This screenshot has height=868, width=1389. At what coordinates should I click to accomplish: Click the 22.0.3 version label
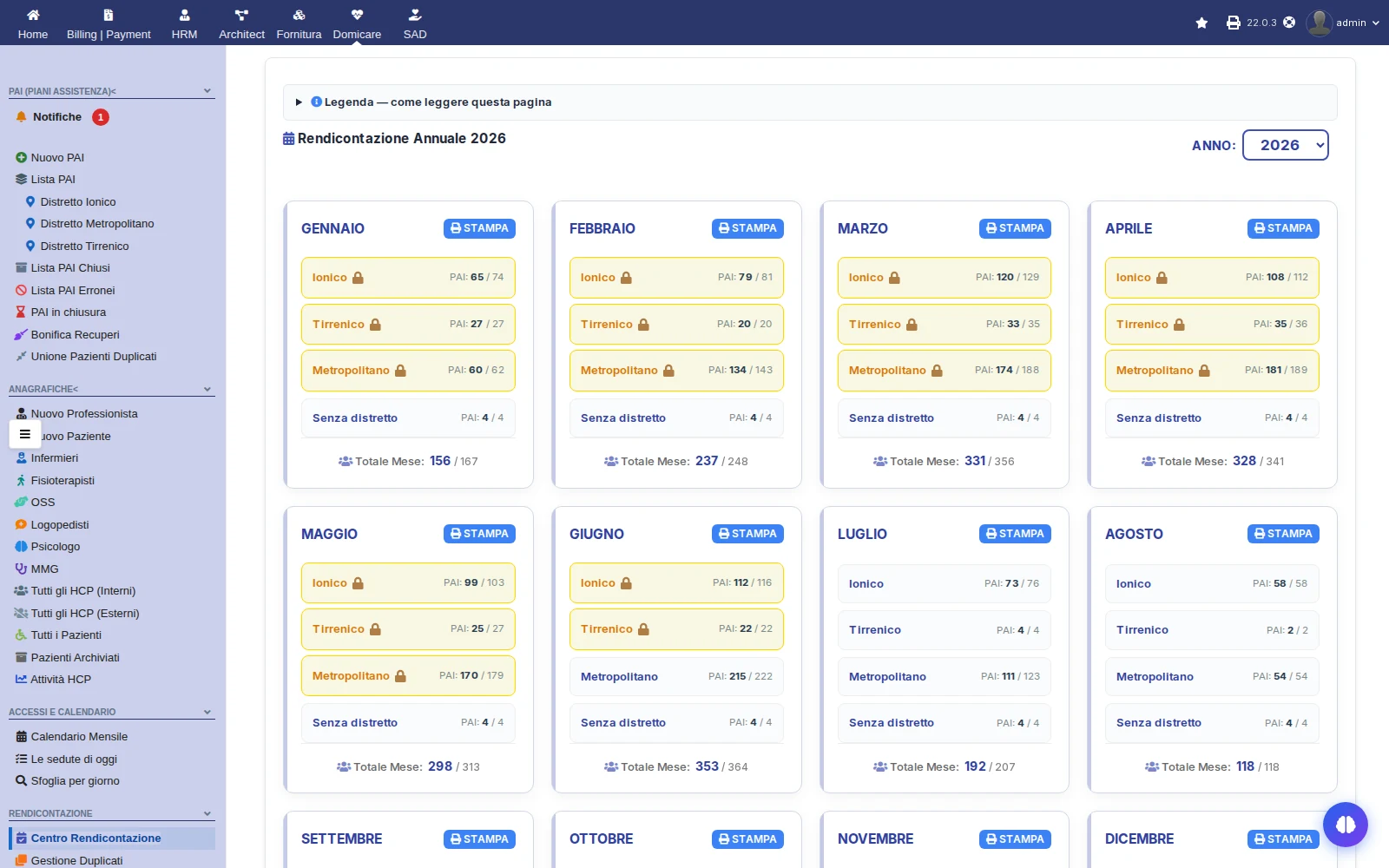[x=1261, y=23]
